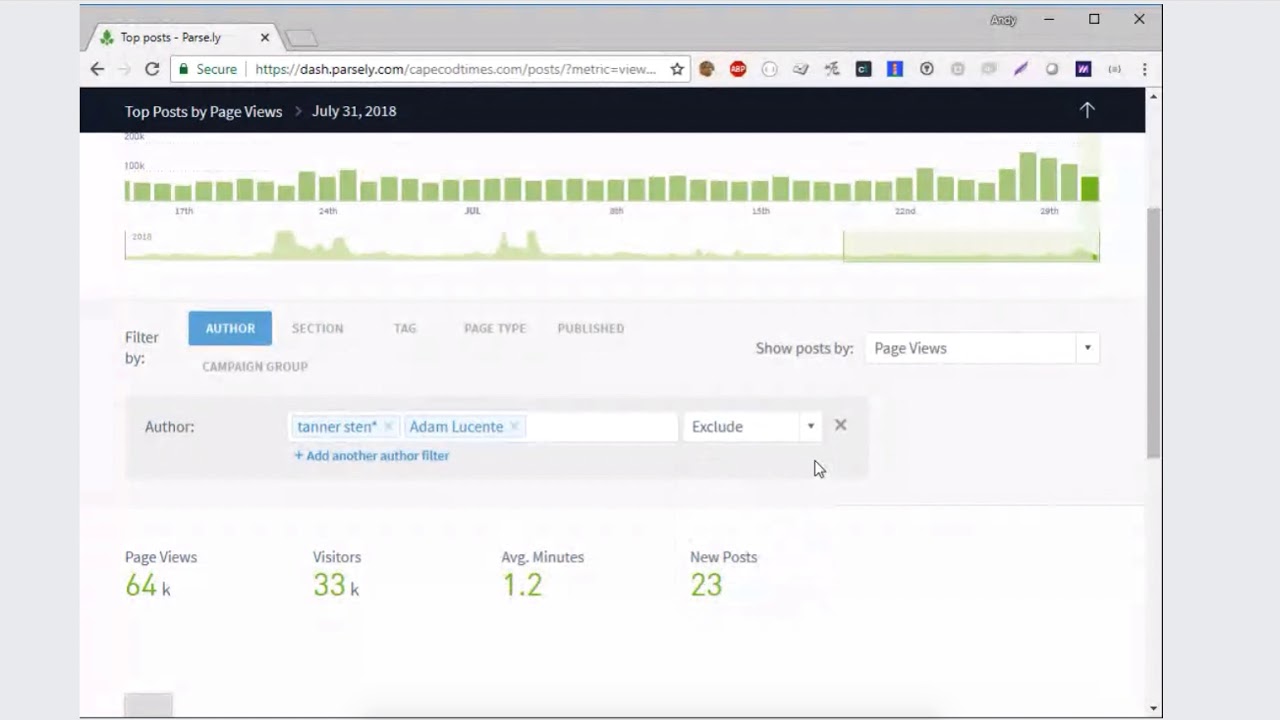Image resolution: width=1280 pixels, height=720 pixels.
Task: Click the Avg. Minutes 1.2 metric
Action: tap(542, 574)
